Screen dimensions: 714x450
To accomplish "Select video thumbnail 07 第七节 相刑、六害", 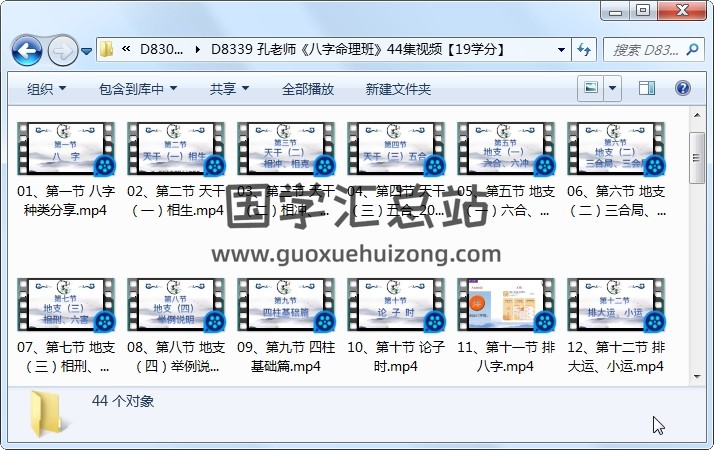I will (x=66, y=305).
